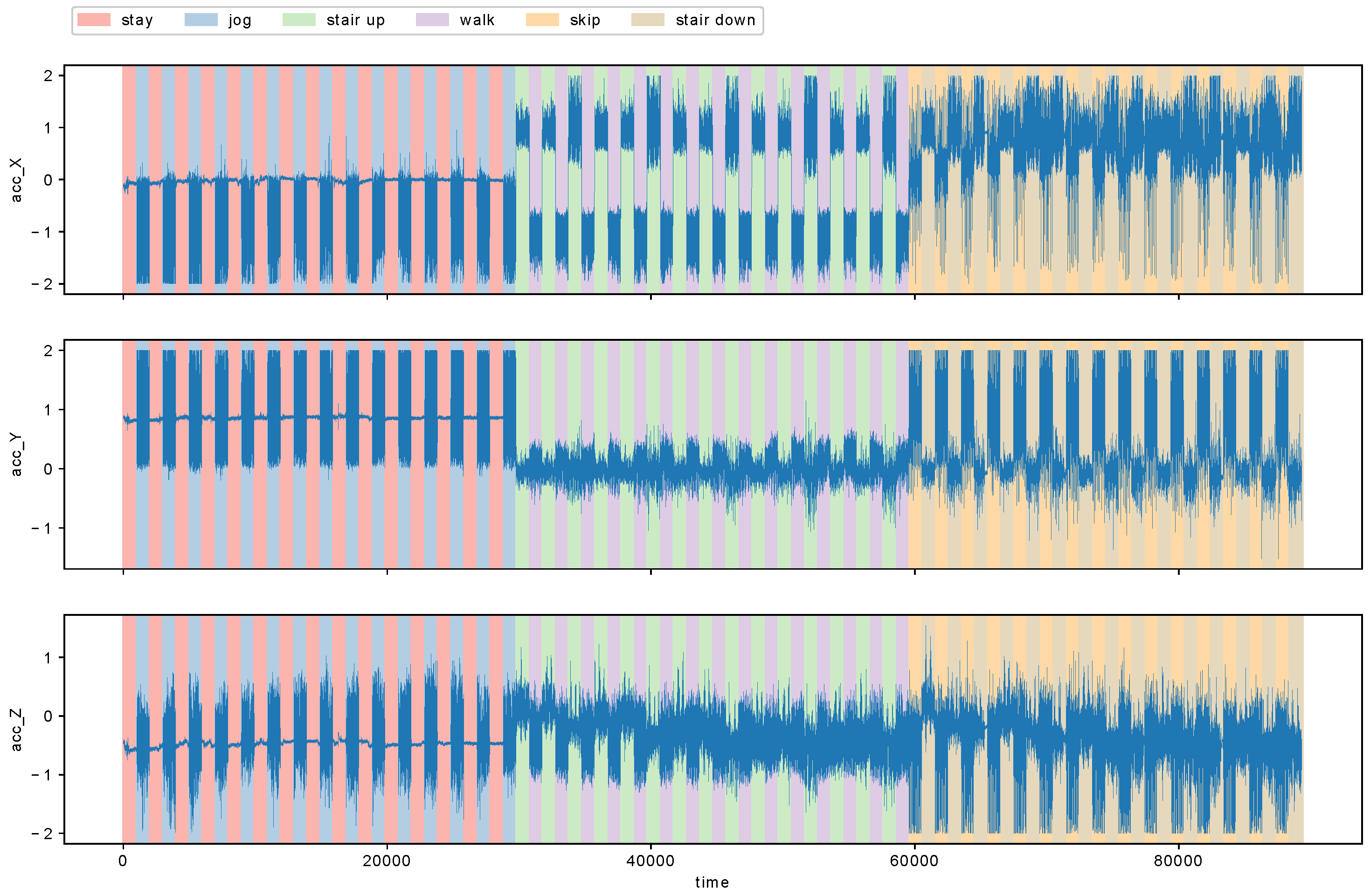Click the 'skip' legend label text
The image size is (1370, 896).
click(x=585, y=20)
